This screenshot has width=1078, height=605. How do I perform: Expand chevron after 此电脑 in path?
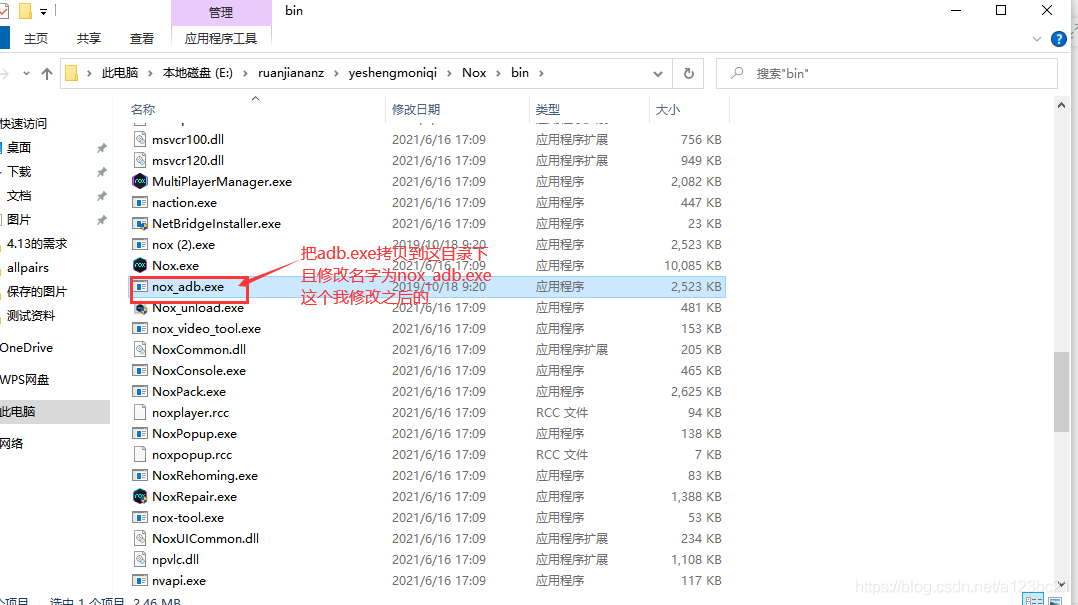(x=151, y=74)
